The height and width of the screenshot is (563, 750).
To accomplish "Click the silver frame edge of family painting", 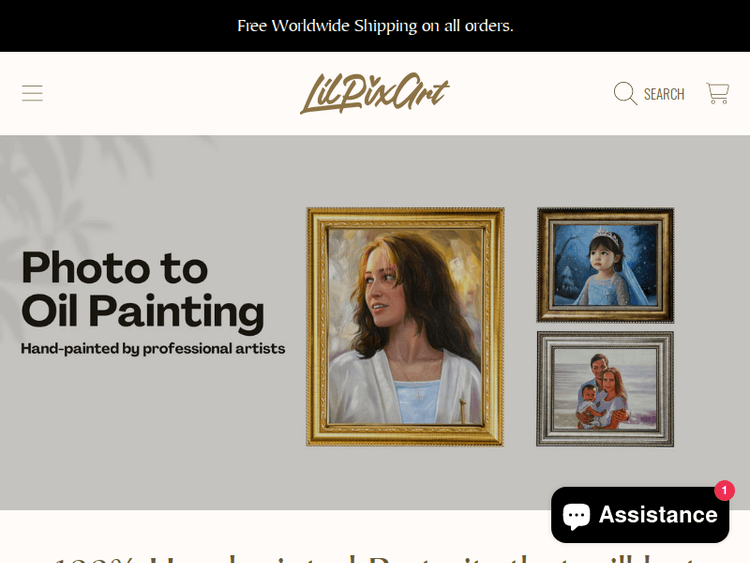I will coord(544,389).
